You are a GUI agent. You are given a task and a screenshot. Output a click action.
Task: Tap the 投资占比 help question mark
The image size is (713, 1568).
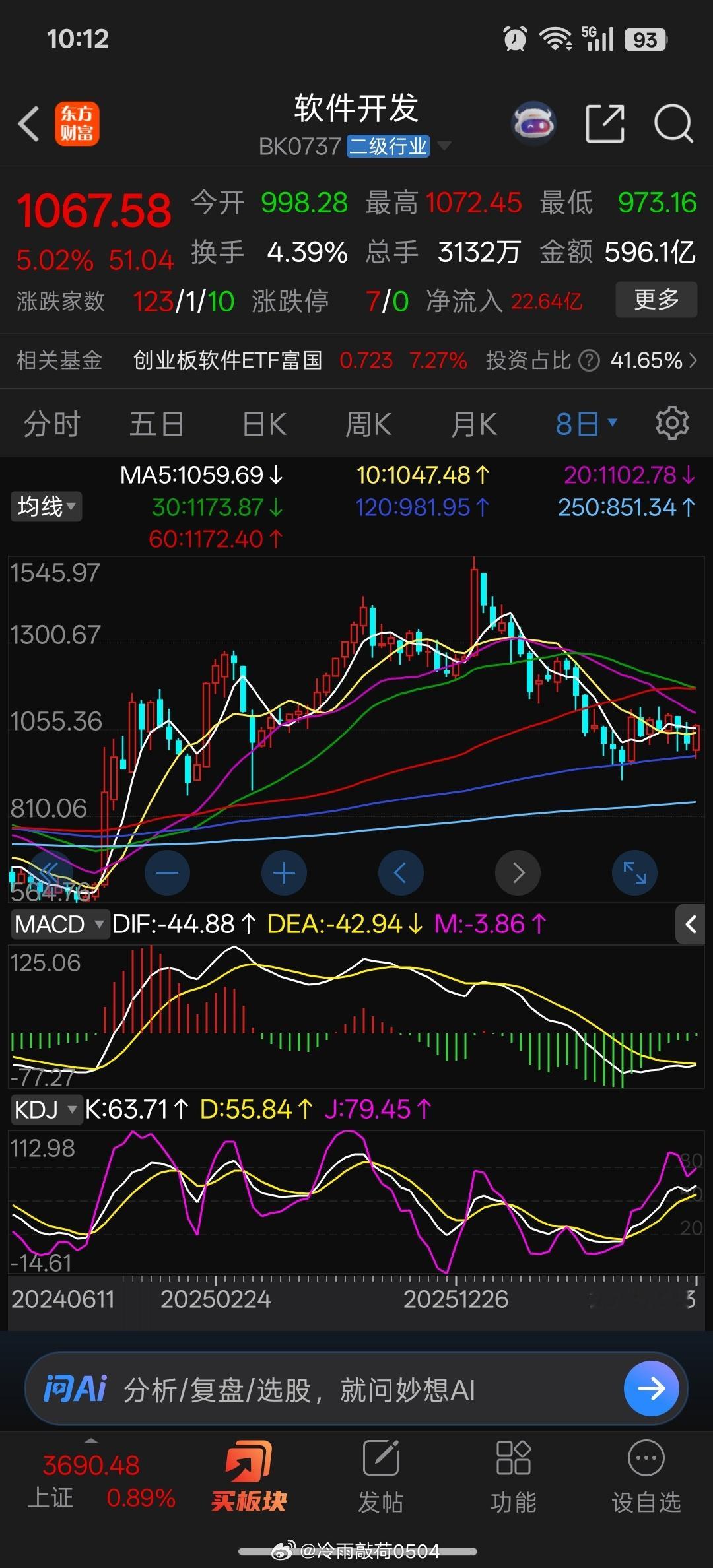pyautogui.click(x=589, y=360)
